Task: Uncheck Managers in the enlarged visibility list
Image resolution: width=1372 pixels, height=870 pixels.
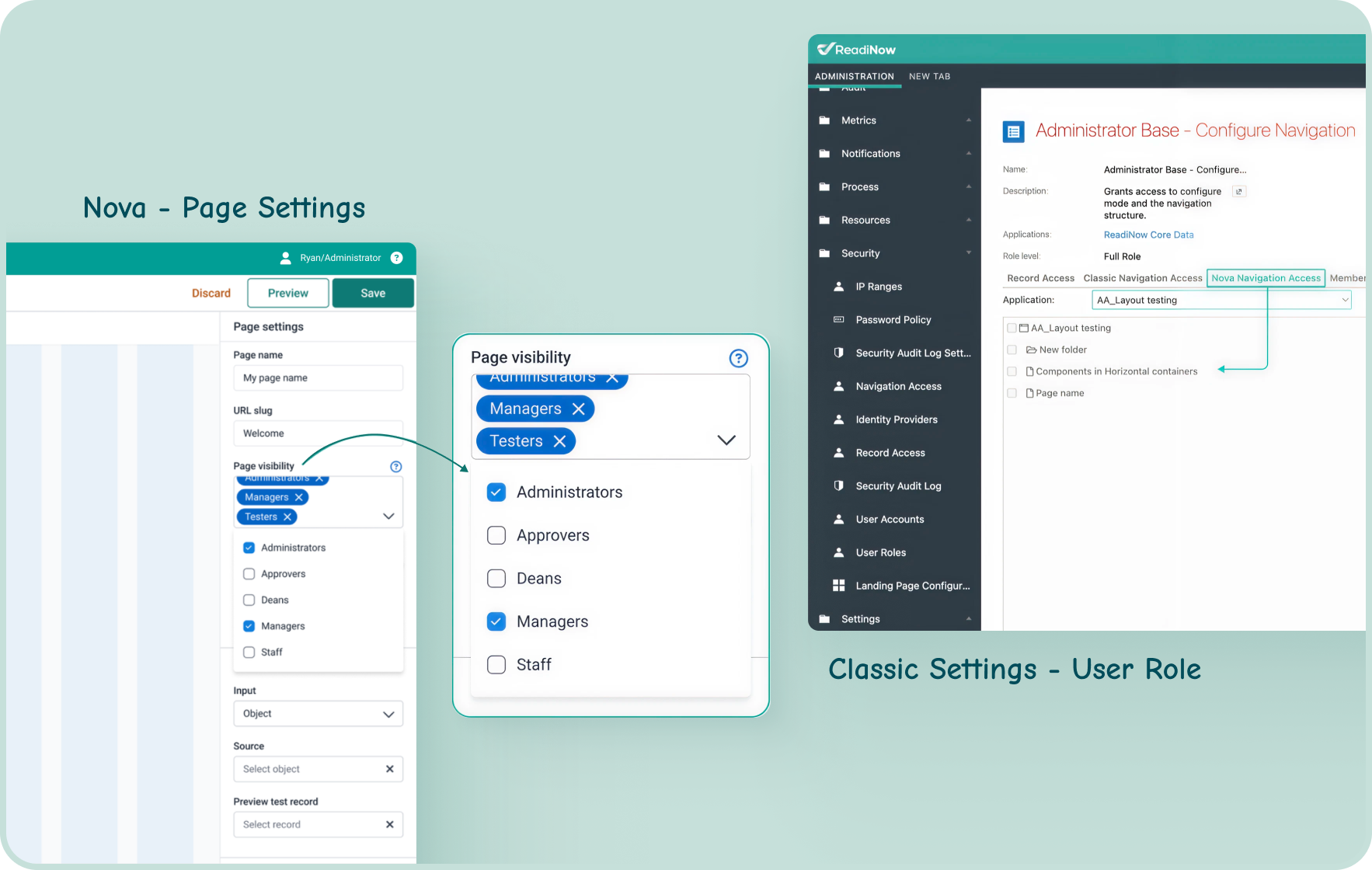Action: click(496, 621)
